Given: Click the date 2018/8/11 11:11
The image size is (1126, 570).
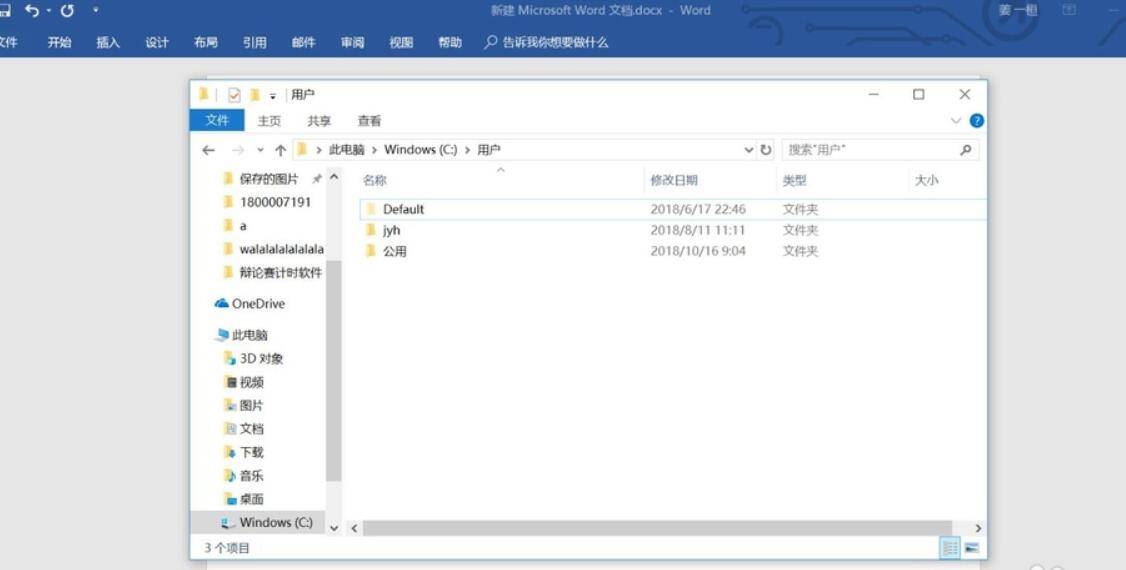Looking at the screenshot, I should coord(697,230).
